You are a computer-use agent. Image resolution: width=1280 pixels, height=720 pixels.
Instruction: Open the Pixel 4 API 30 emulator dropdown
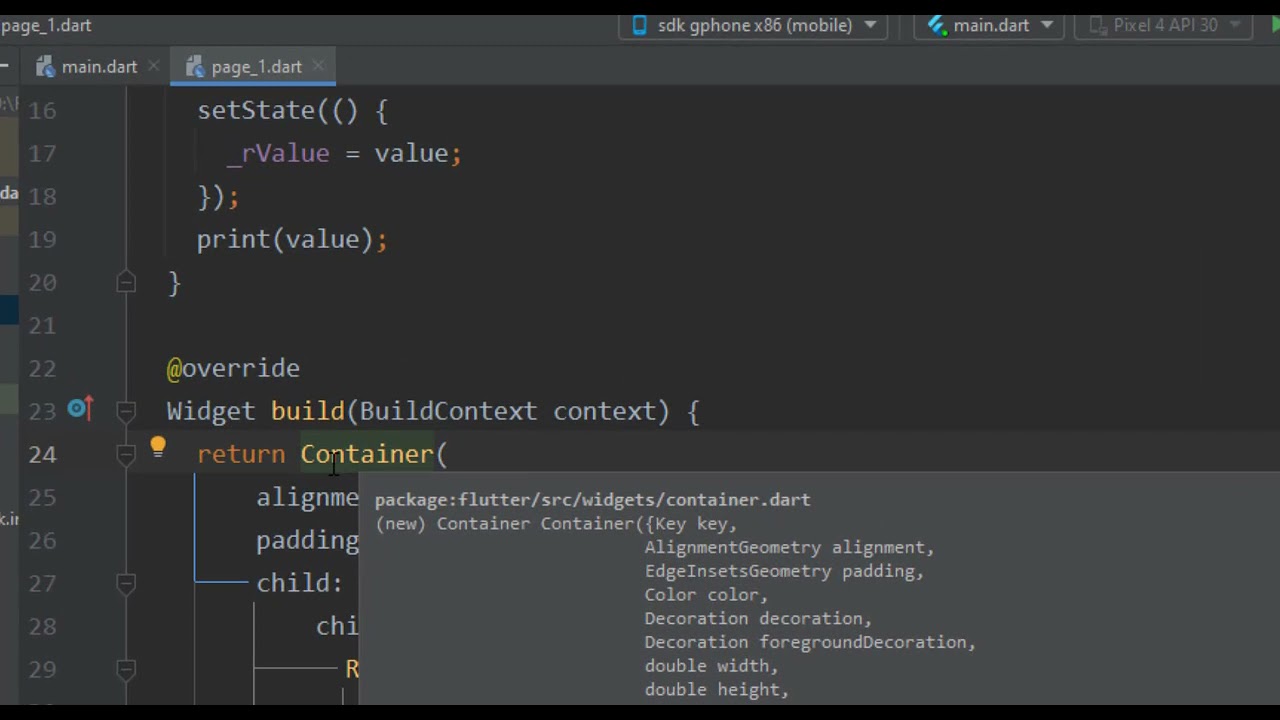tap(1164, 25)
